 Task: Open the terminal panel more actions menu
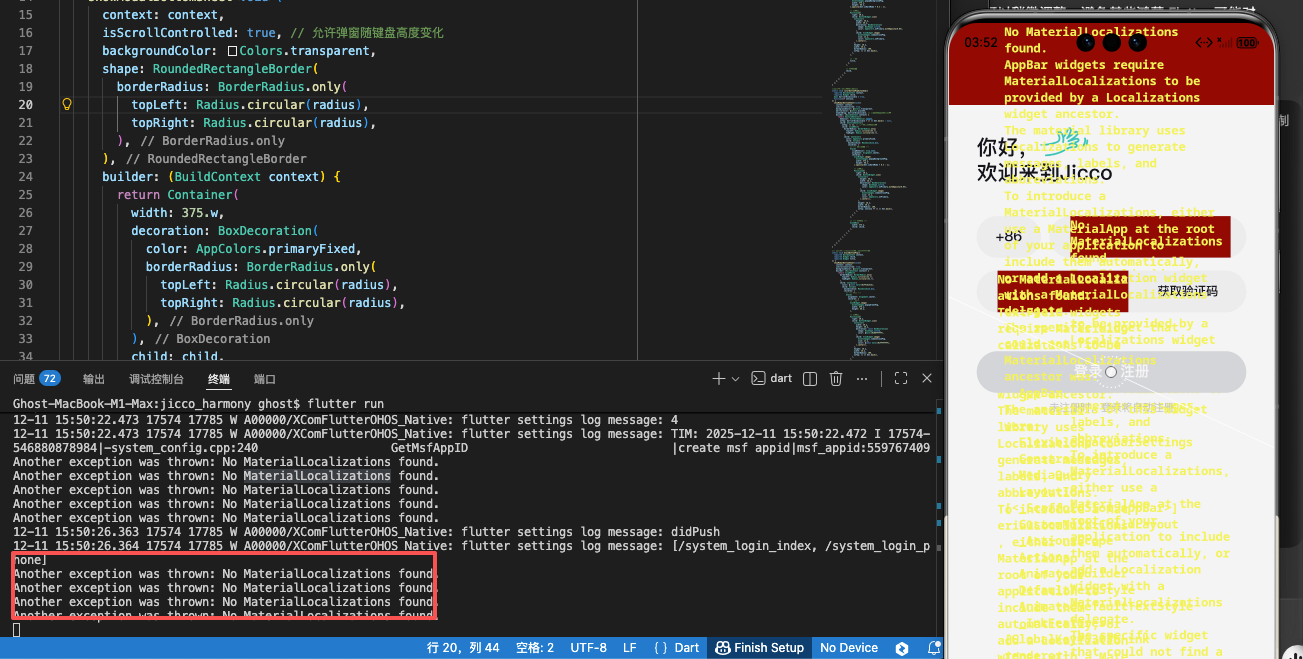861,379
